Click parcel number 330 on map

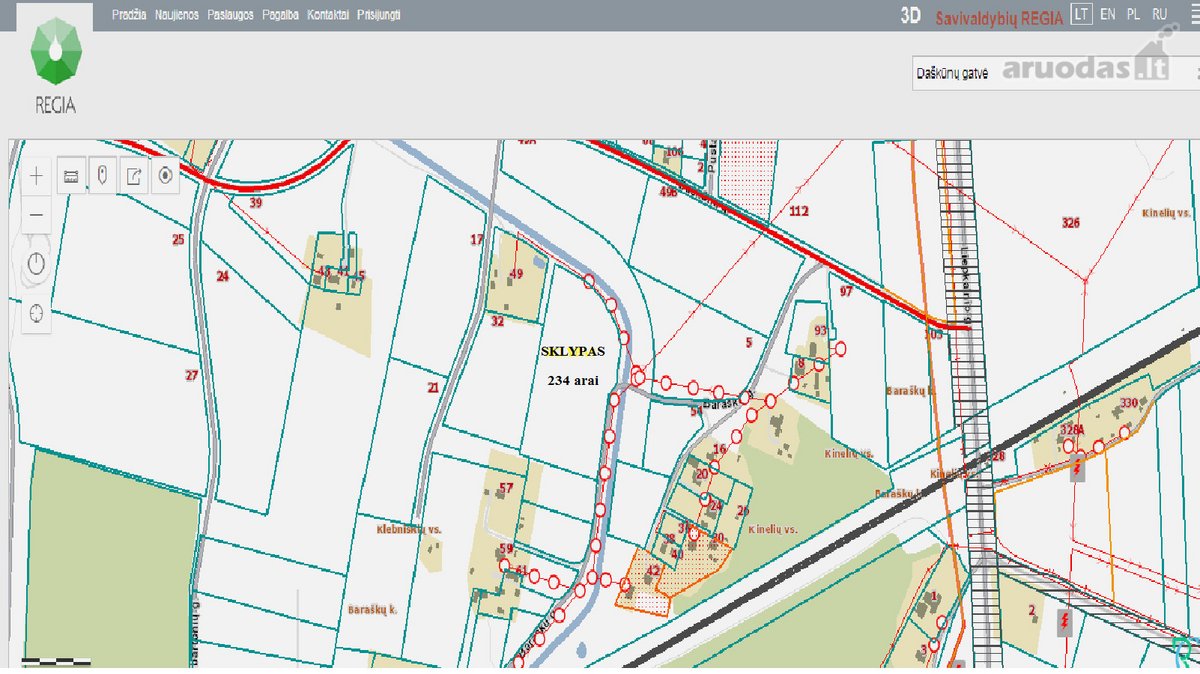click(x=1130, y=403)
